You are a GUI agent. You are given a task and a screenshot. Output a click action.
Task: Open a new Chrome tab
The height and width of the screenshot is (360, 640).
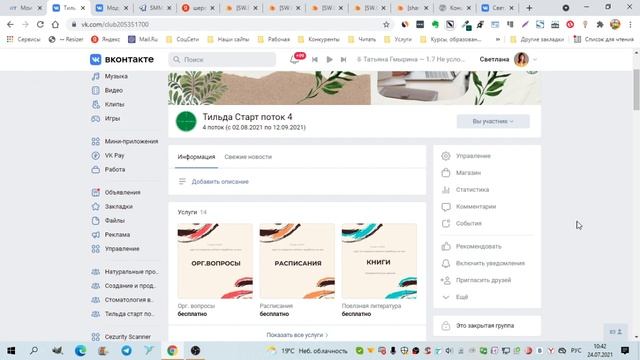click(x=529, y=8)
